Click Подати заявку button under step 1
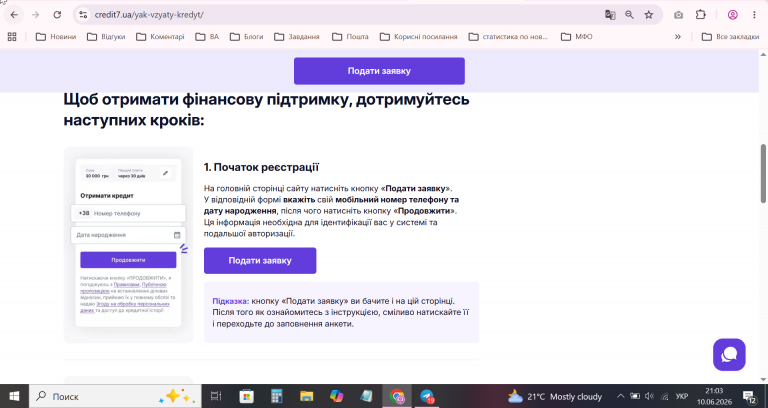 coord(260,261)
